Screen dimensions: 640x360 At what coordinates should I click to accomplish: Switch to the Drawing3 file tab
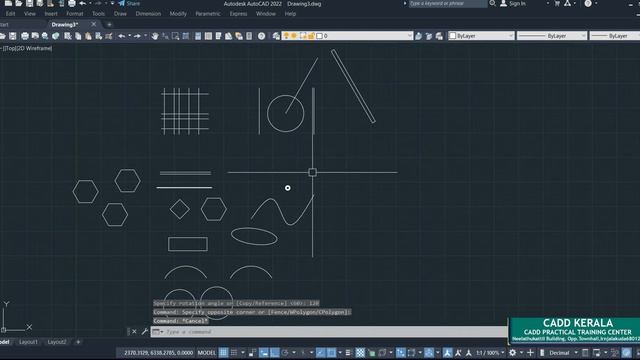64,24
